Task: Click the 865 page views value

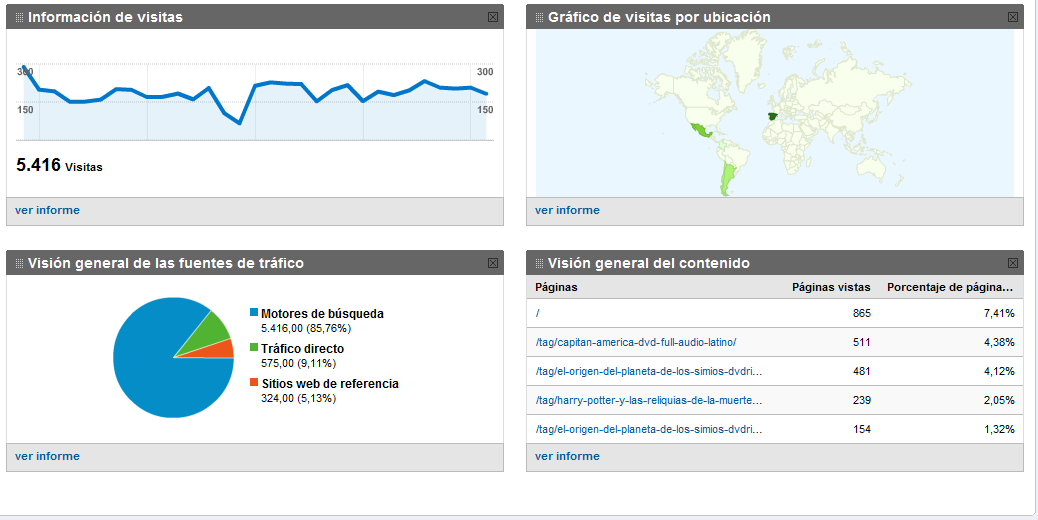Action: click(862, 314)
